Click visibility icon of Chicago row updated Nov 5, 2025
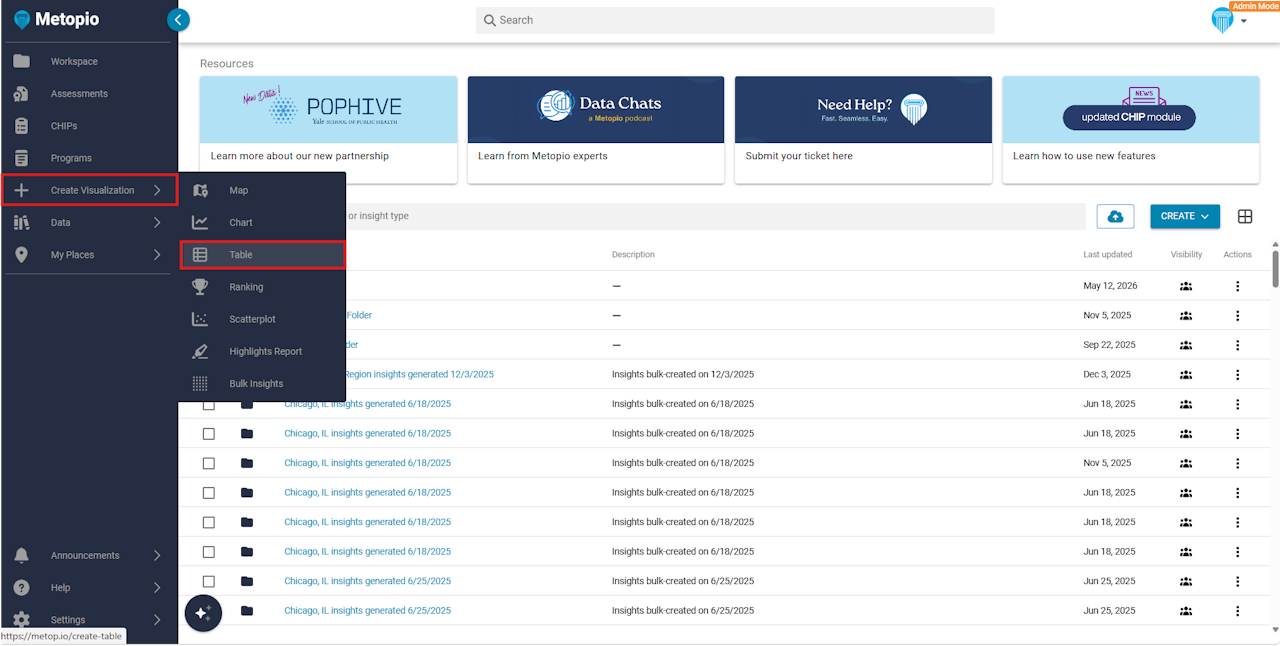The width and height of the screenshot is (1280, 646). tap(1186, 463)
